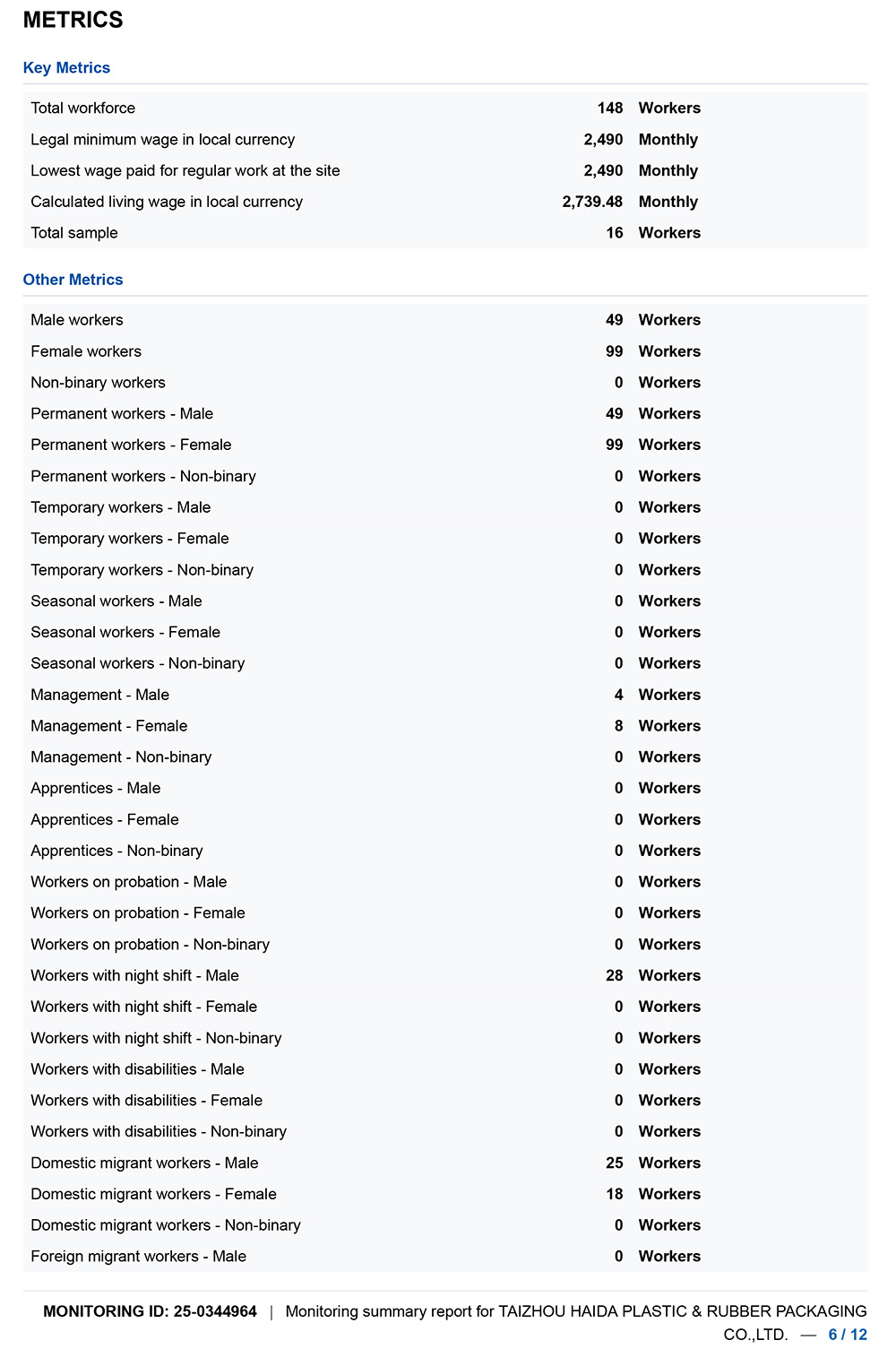Select the Non-binary workers row label

pyautogui.click(x=98, y=383)
